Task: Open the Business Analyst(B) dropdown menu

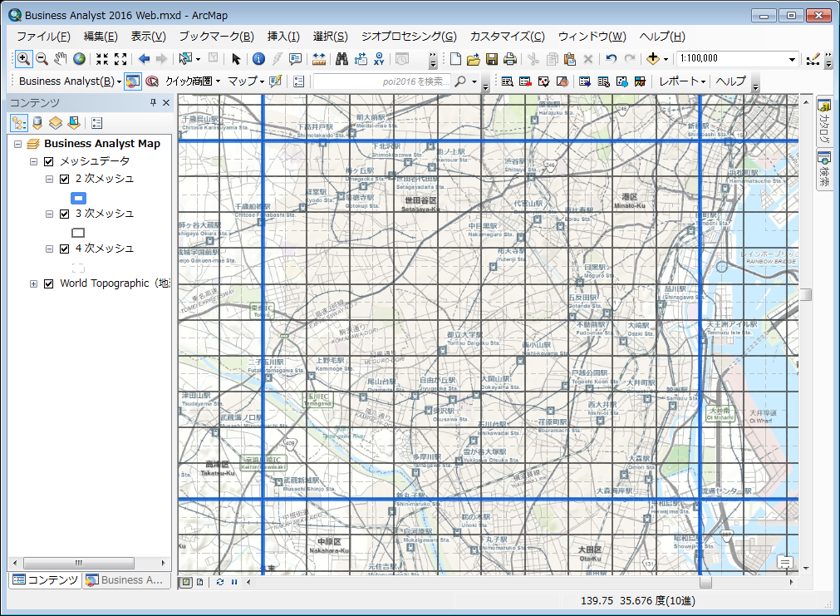Action: pyautogui.click(x=70, y=81)
